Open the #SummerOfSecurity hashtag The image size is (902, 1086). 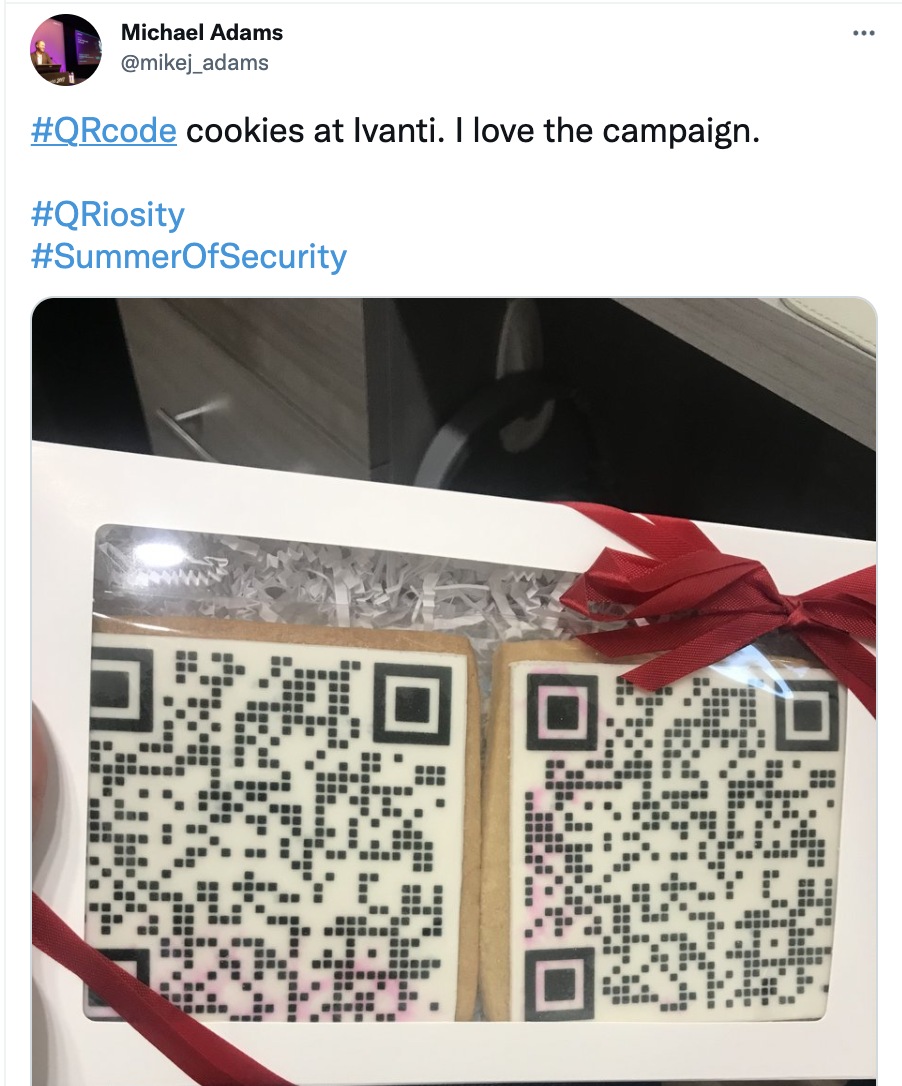(188, 256)
